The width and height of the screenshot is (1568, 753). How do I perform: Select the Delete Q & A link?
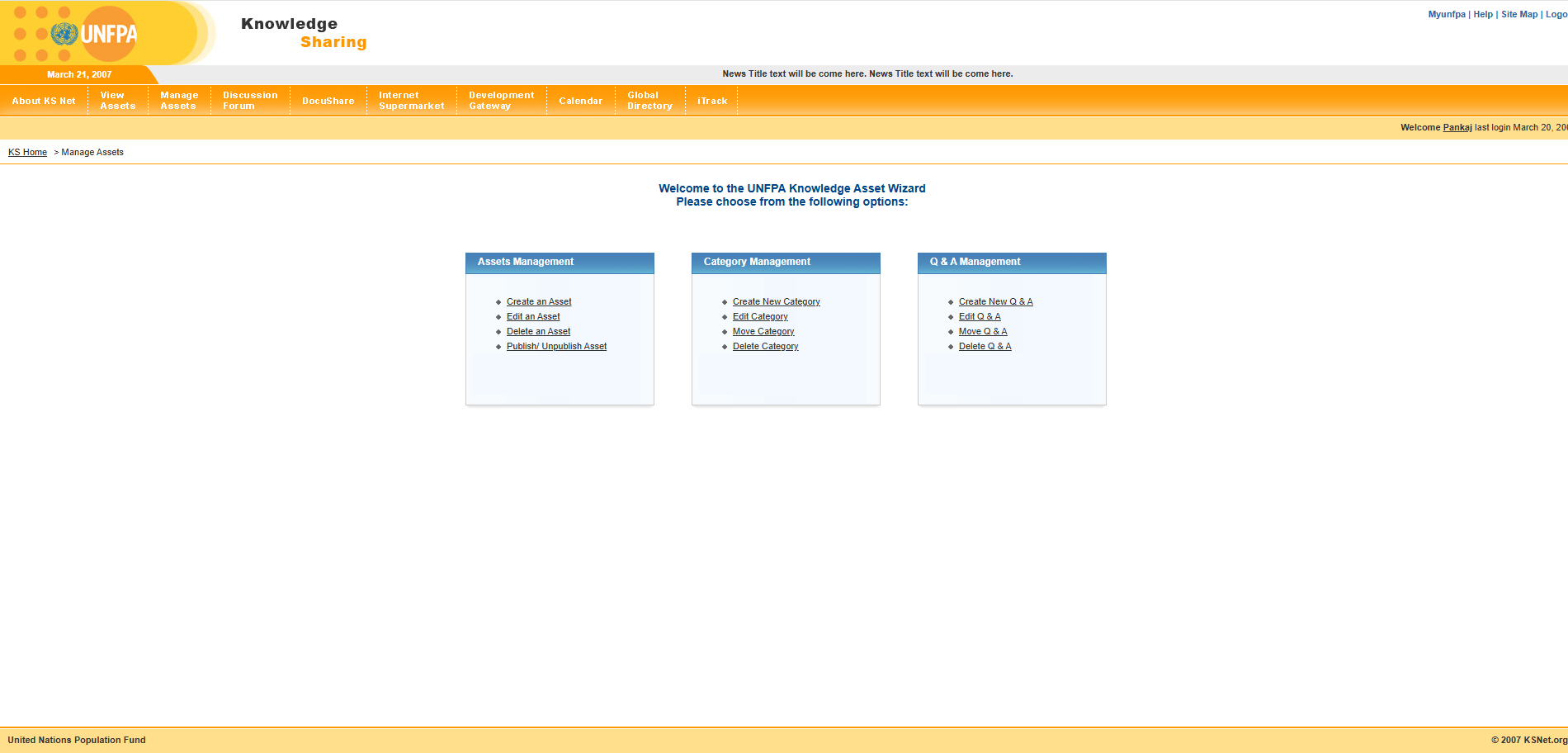tap(985, 347)
